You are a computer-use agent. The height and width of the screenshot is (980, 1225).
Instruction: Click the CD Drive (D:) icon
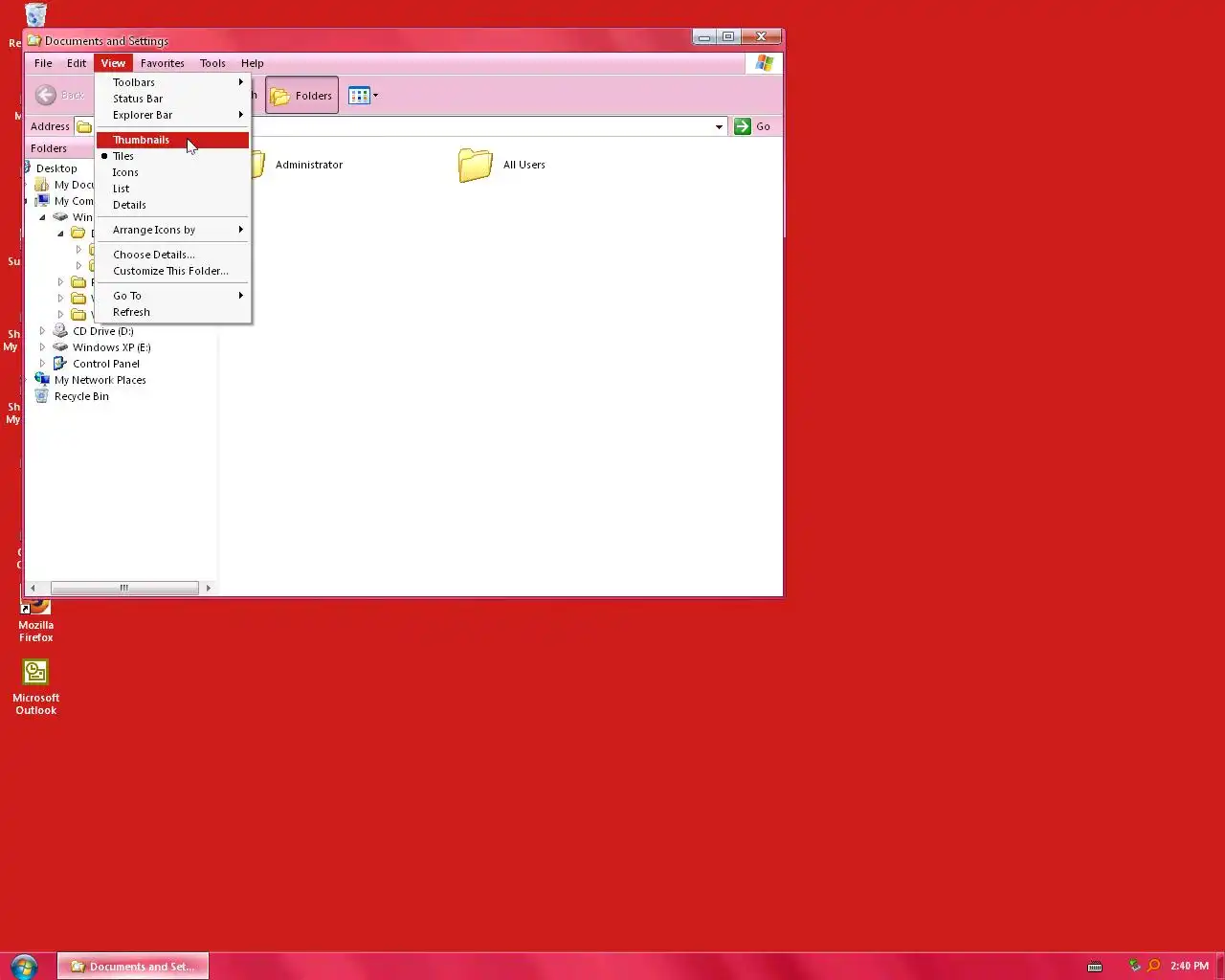[x=60, y=331]
